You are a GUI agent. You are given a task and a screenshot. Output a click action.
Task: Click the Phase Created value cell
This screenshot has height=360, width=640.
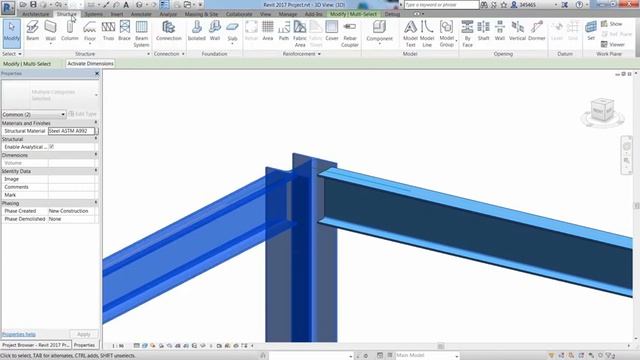coord(72,211)
